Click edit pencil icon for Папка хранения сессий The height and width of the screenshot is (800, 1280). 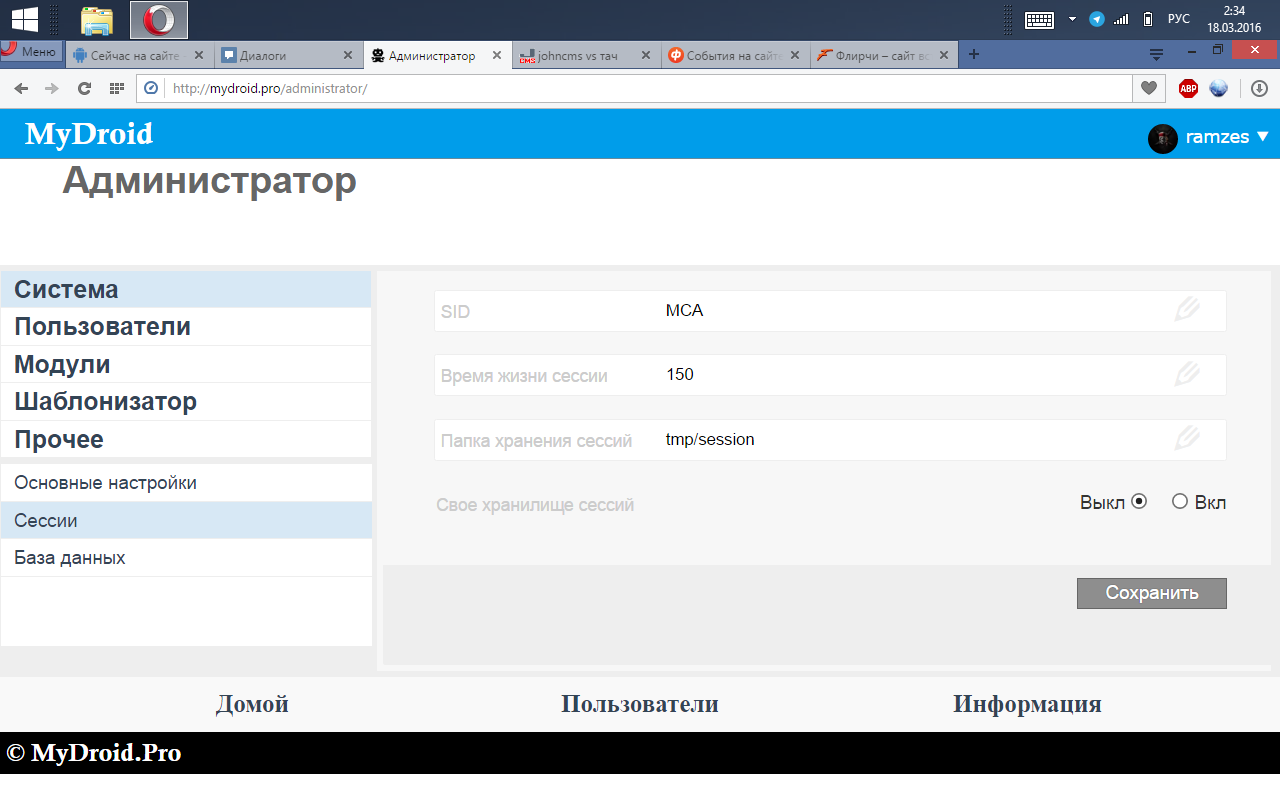coord(1187,439)
